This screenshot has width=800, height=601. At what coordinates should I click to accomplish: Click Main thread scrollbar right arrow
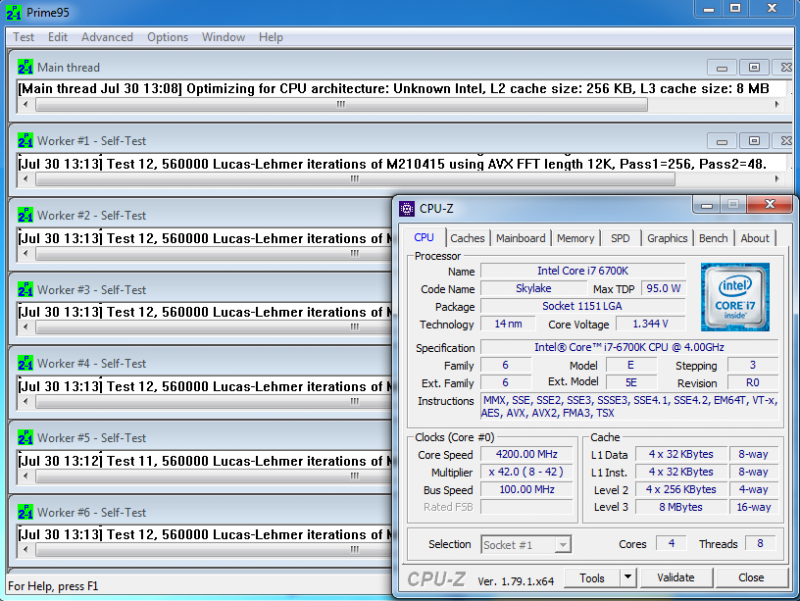click(777, 105)
